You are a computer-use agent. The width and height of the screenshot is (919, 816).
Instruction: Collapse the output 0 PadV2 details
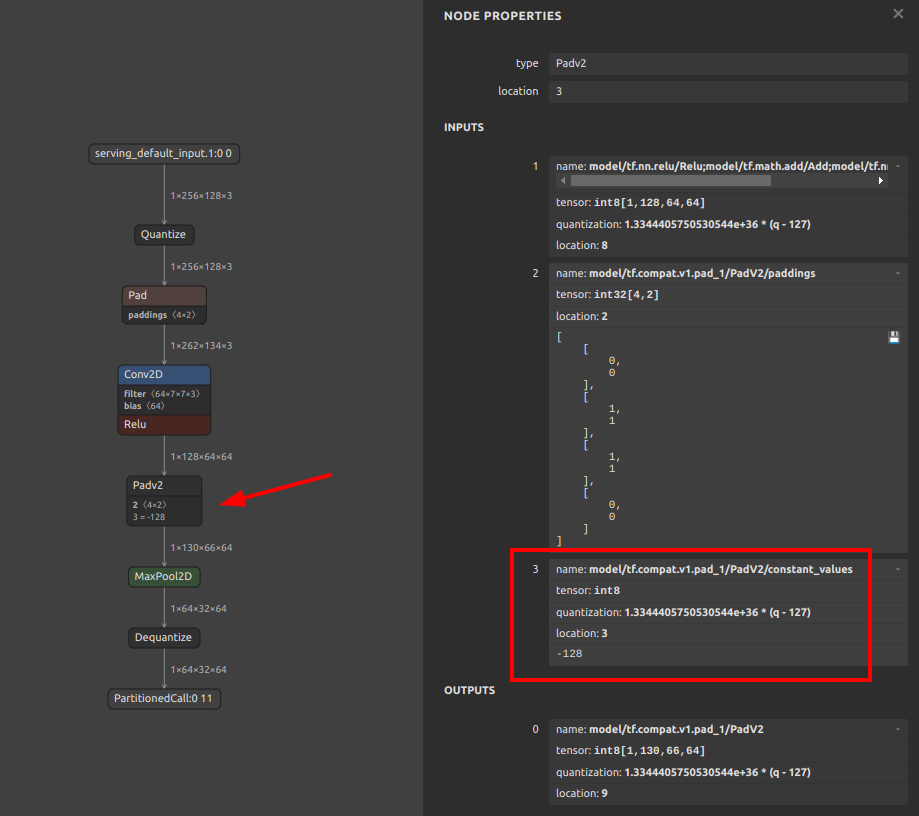pyautogui.click(x=898, y=730)
